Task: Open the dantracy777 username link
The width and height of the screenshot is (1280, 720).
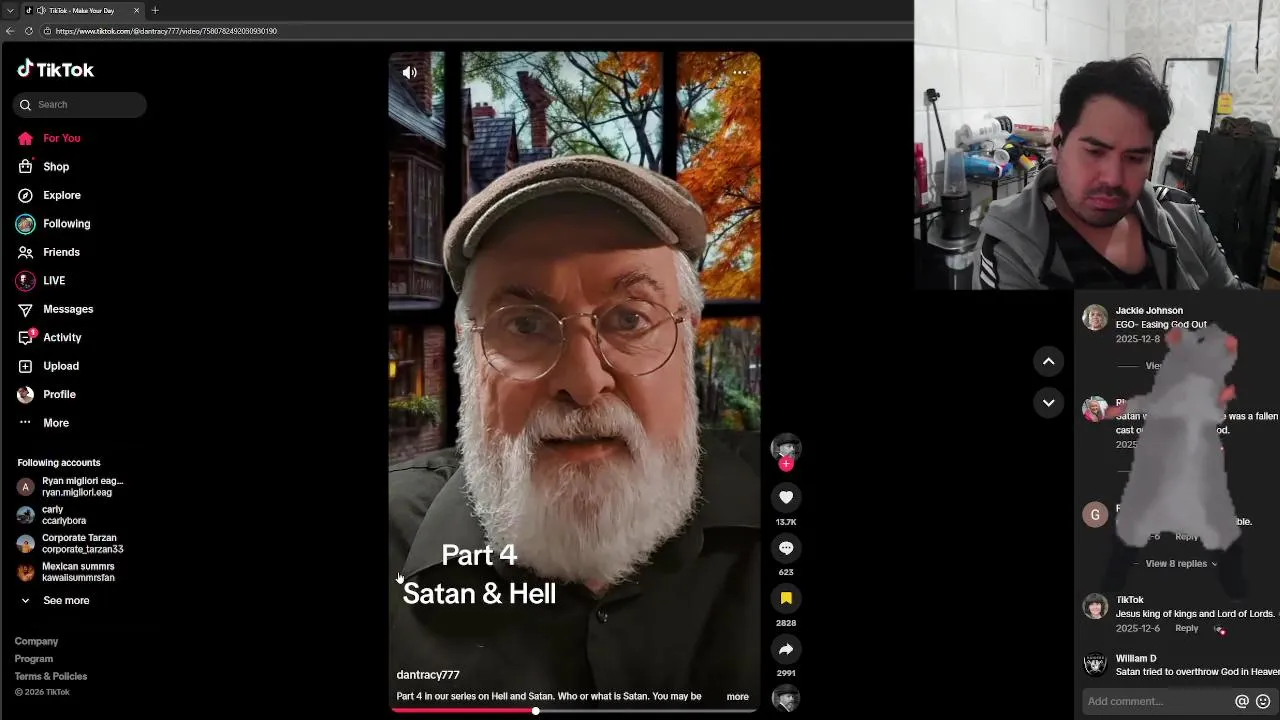Action: (x=428, y=675)
